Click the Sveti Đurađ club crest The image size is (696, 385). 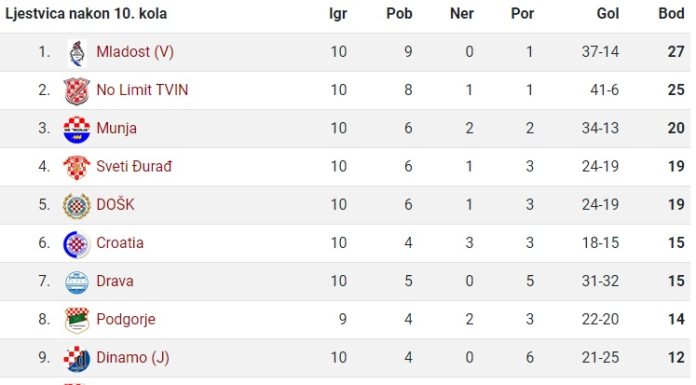coord(77,167)
